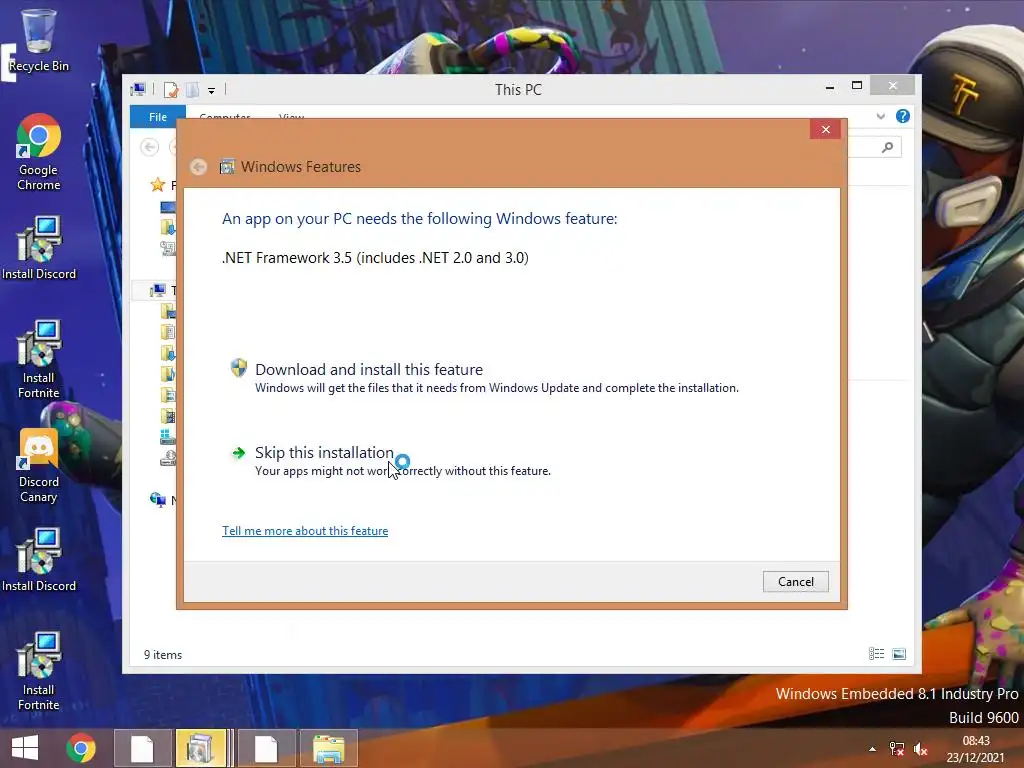Cancel the Windows Features dialog
This screenshot has height=768, width=1024.
[x=795, y=581]
